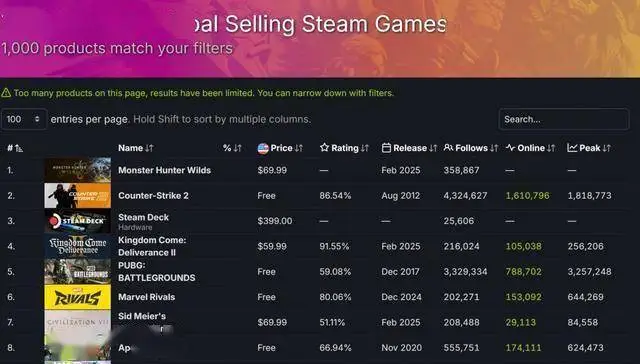Click the calendar icon next to Release

coord(386,148)
